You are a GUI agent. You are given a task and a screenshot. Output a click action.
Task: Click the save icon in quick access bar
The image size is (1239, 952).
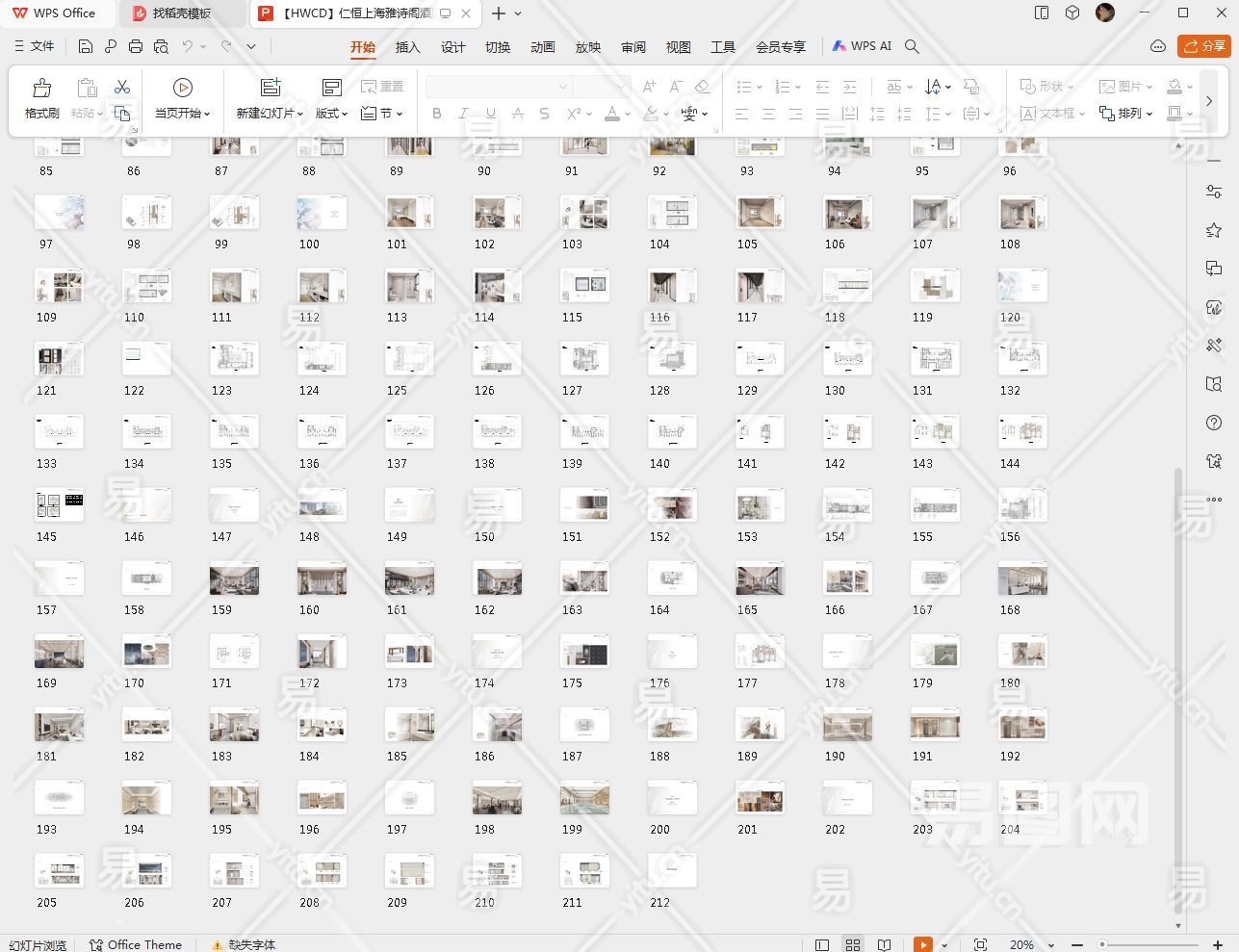(86, 46)
